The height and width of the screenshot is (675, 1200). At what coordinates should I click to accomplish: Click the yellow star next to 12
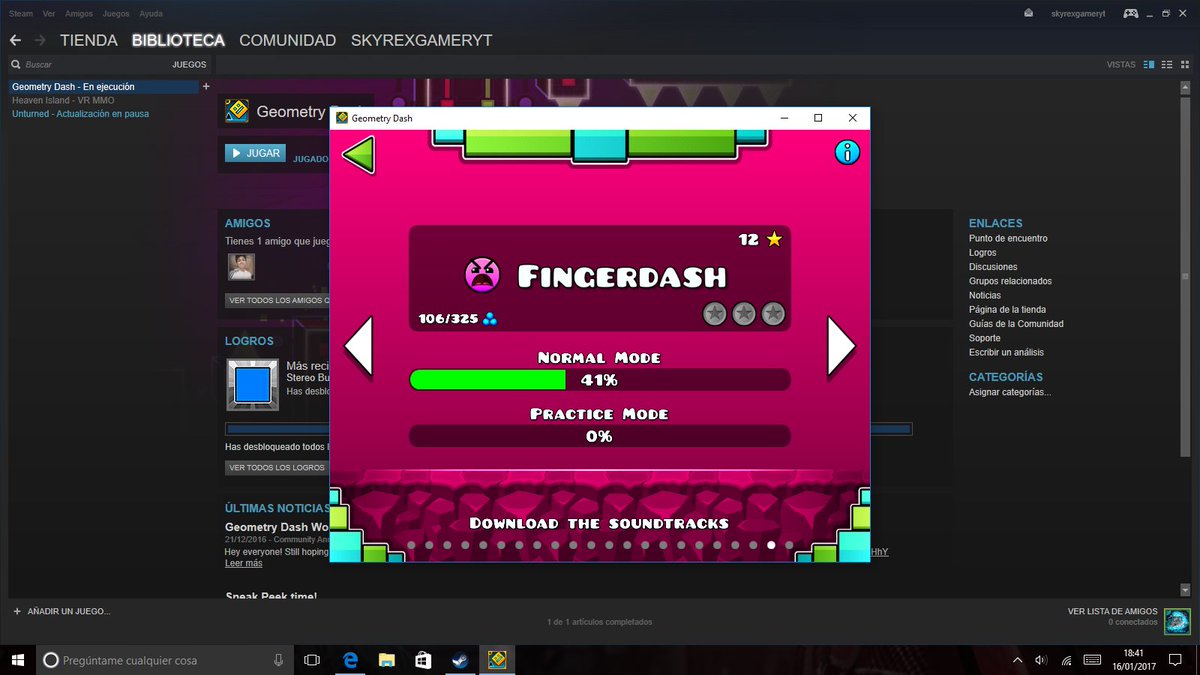click(x=774, y=239)
